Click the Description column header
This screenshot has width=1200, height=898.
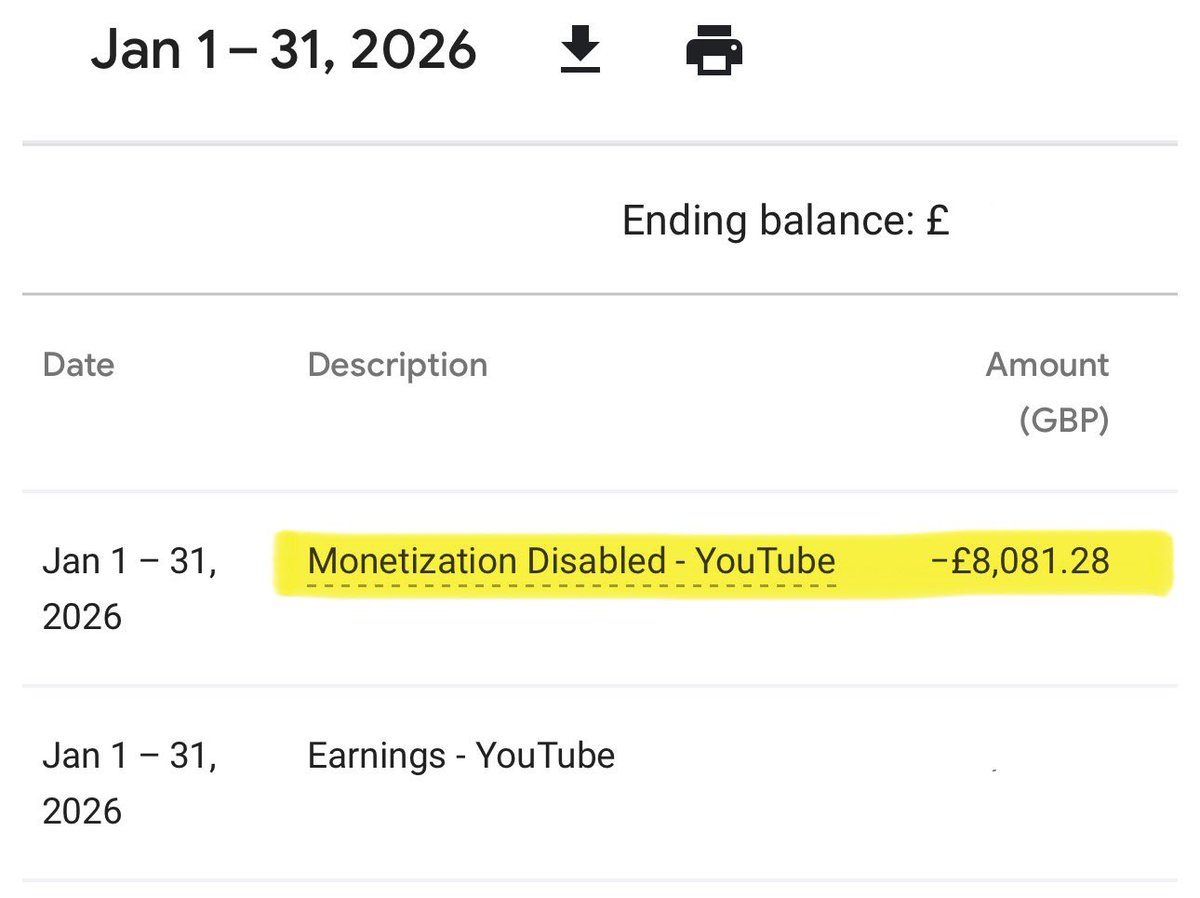point(397,365)
